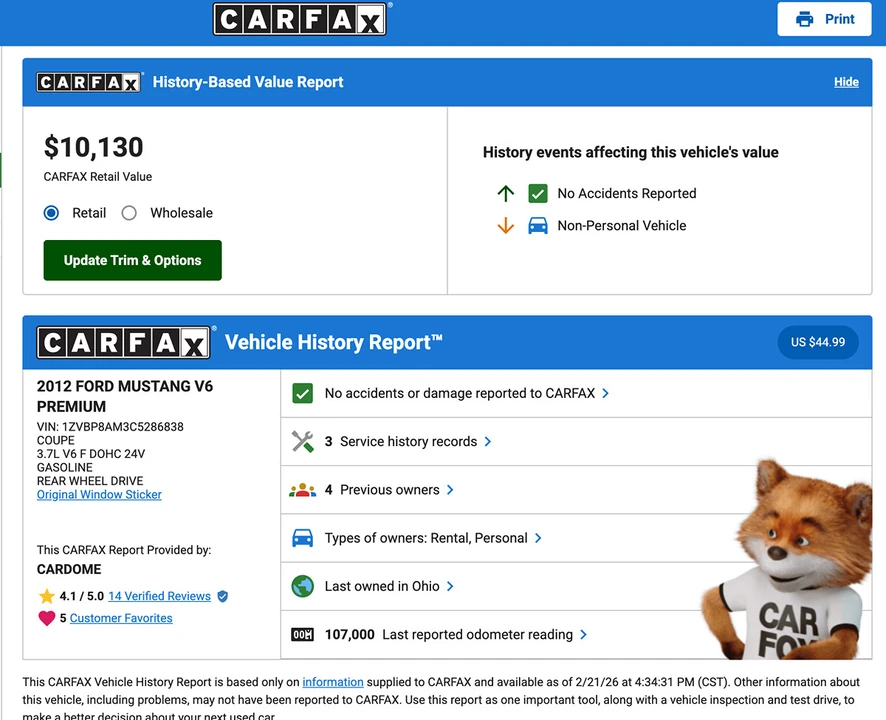Click the $10,130 retail value amount

[x=94, y=147]
